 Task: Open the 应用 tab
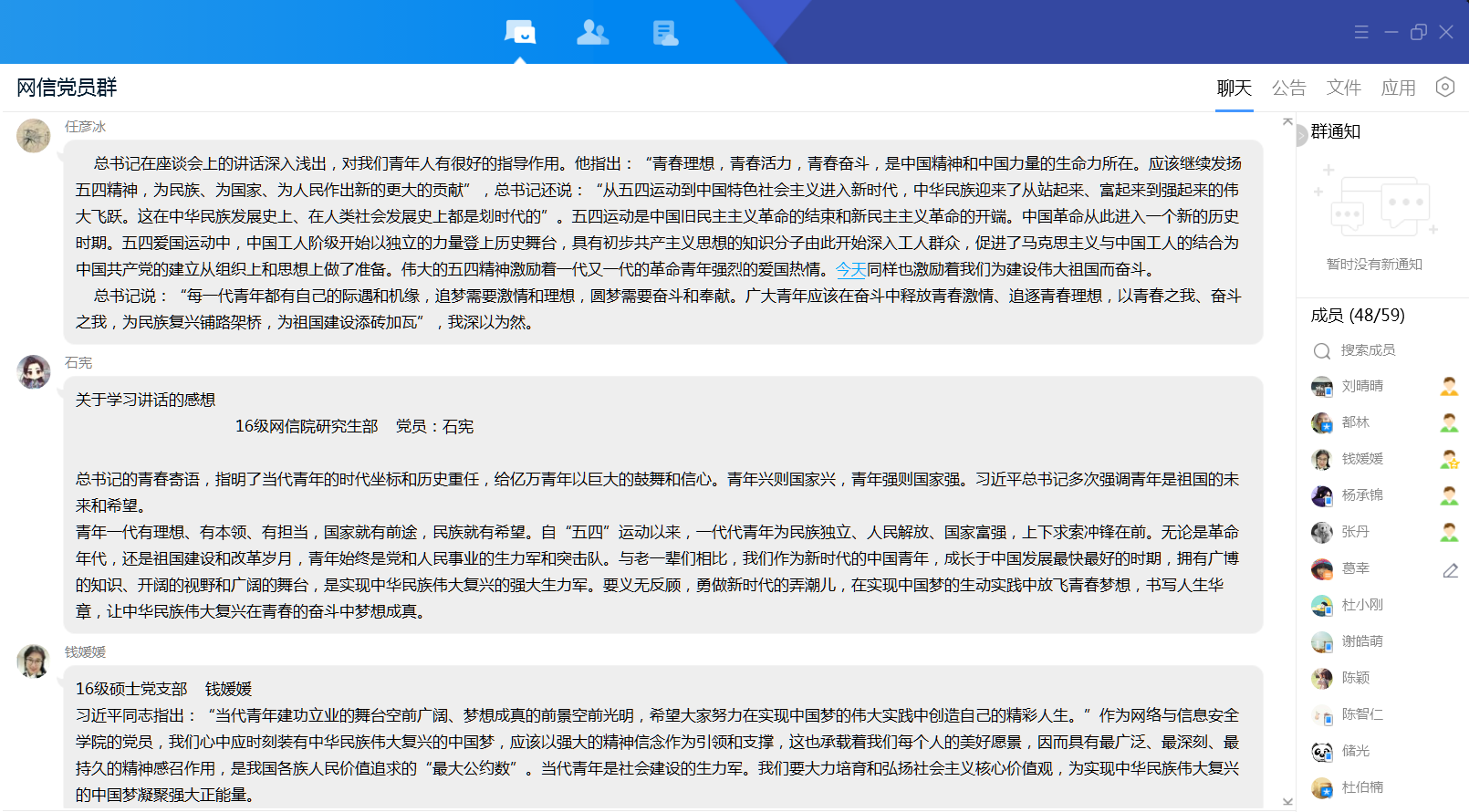(1398, 88)
